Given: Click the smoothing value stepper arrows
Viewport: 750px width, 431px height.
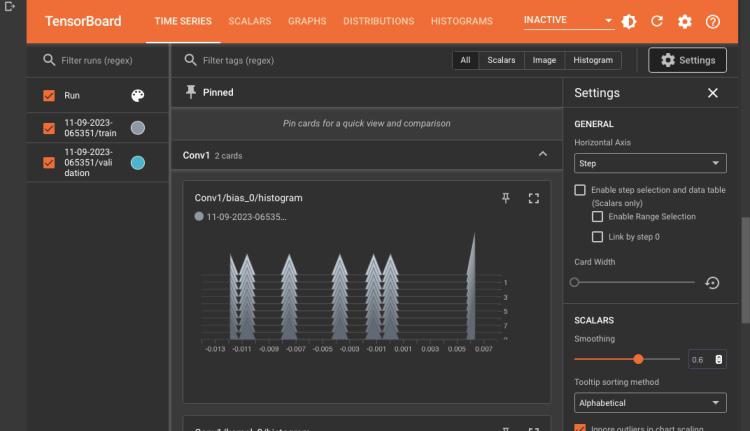Looking at the screenshot, I should (718, 359).
